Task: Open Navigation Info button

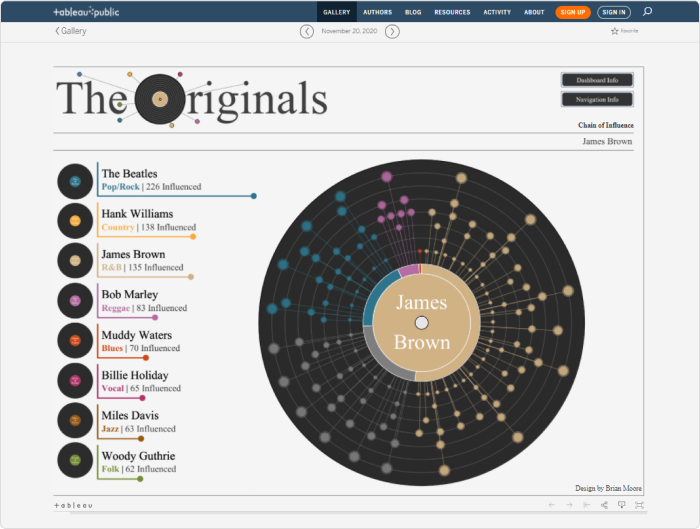Action: coord(597,99)
